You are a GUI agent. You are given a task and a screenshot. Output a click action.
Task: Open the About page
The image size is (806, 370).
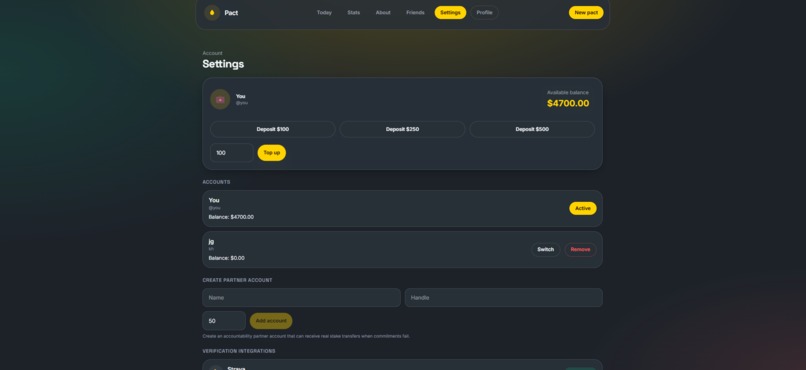383,13
